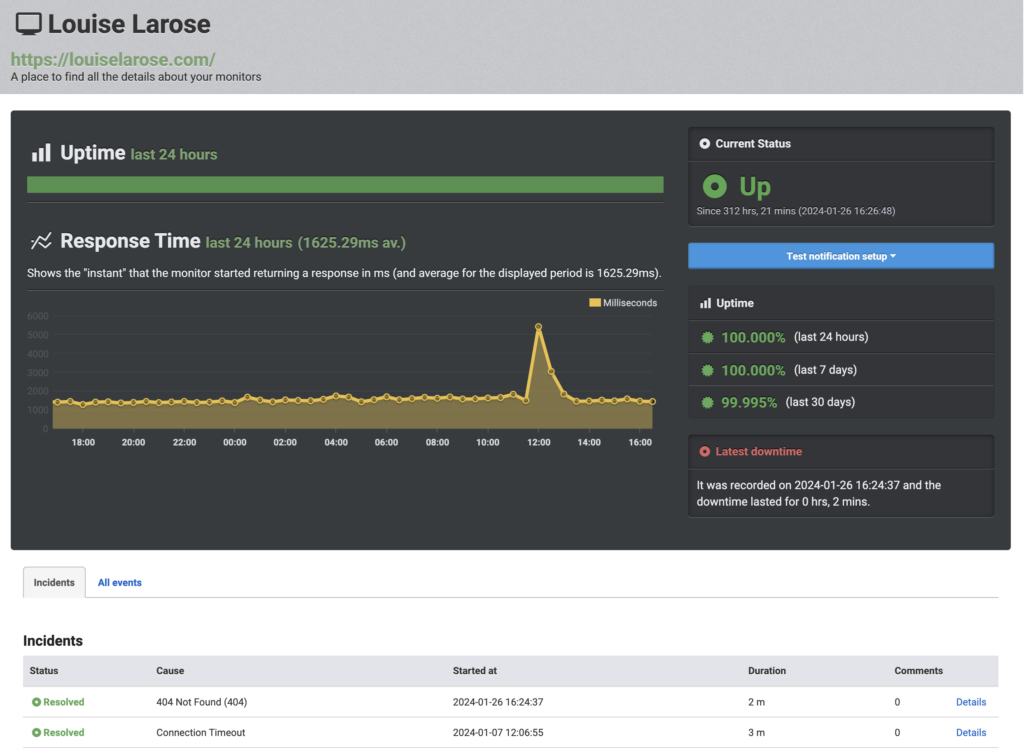Screen dimensions: 1024x750
Task: Open the https://louiselarose.com/ link
Action: [x=113, y=59]
